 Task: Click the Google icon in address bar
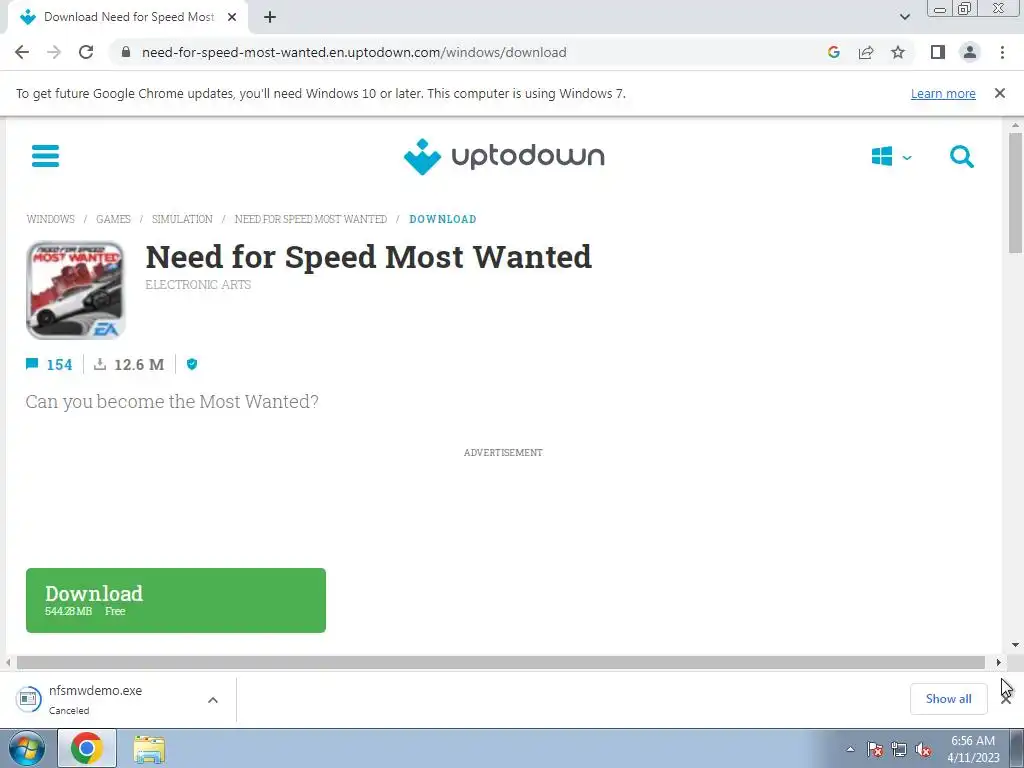coord(833,52)
